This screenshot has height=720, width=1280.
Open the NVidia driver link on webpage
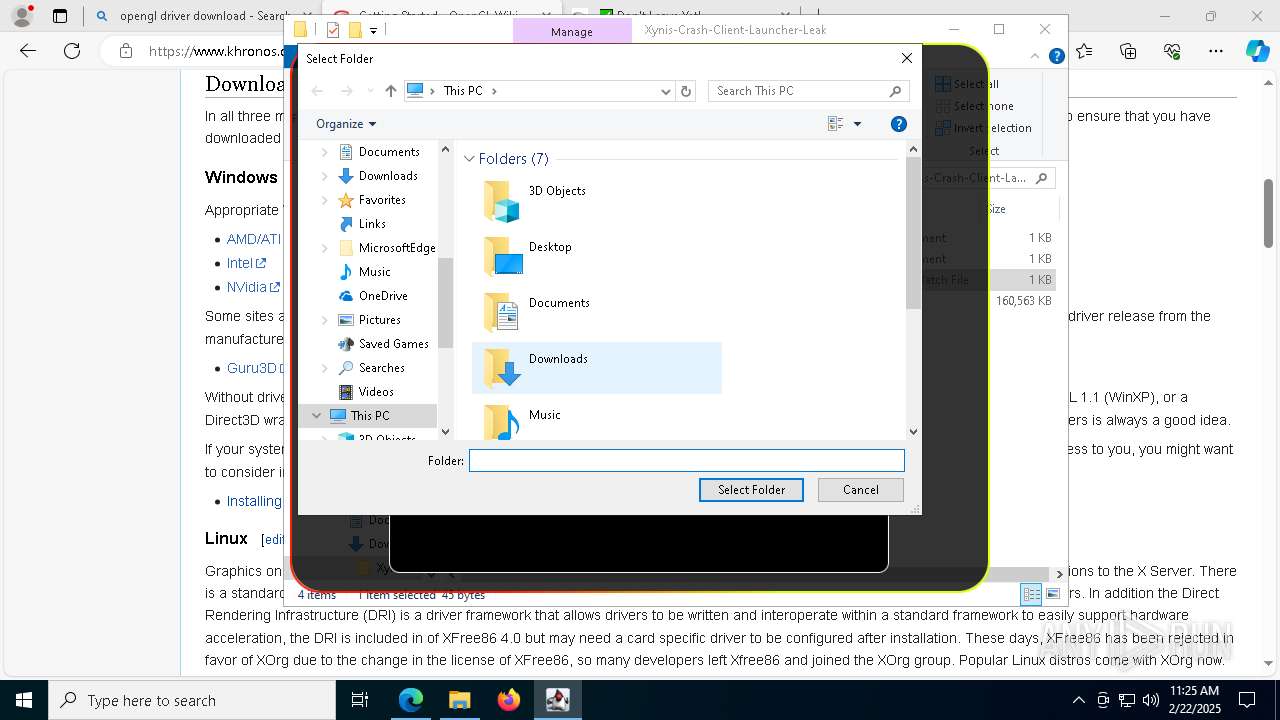point(253,287)
